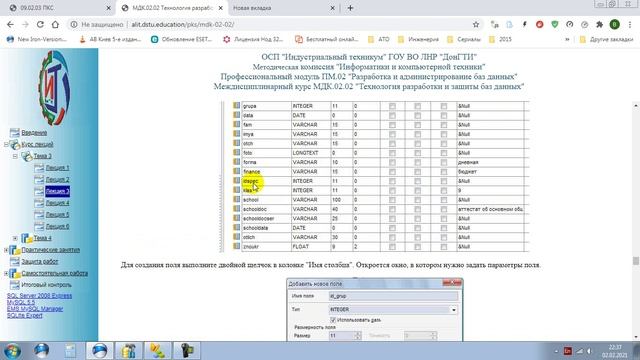Click the browser forward arrow

(25, 24)
